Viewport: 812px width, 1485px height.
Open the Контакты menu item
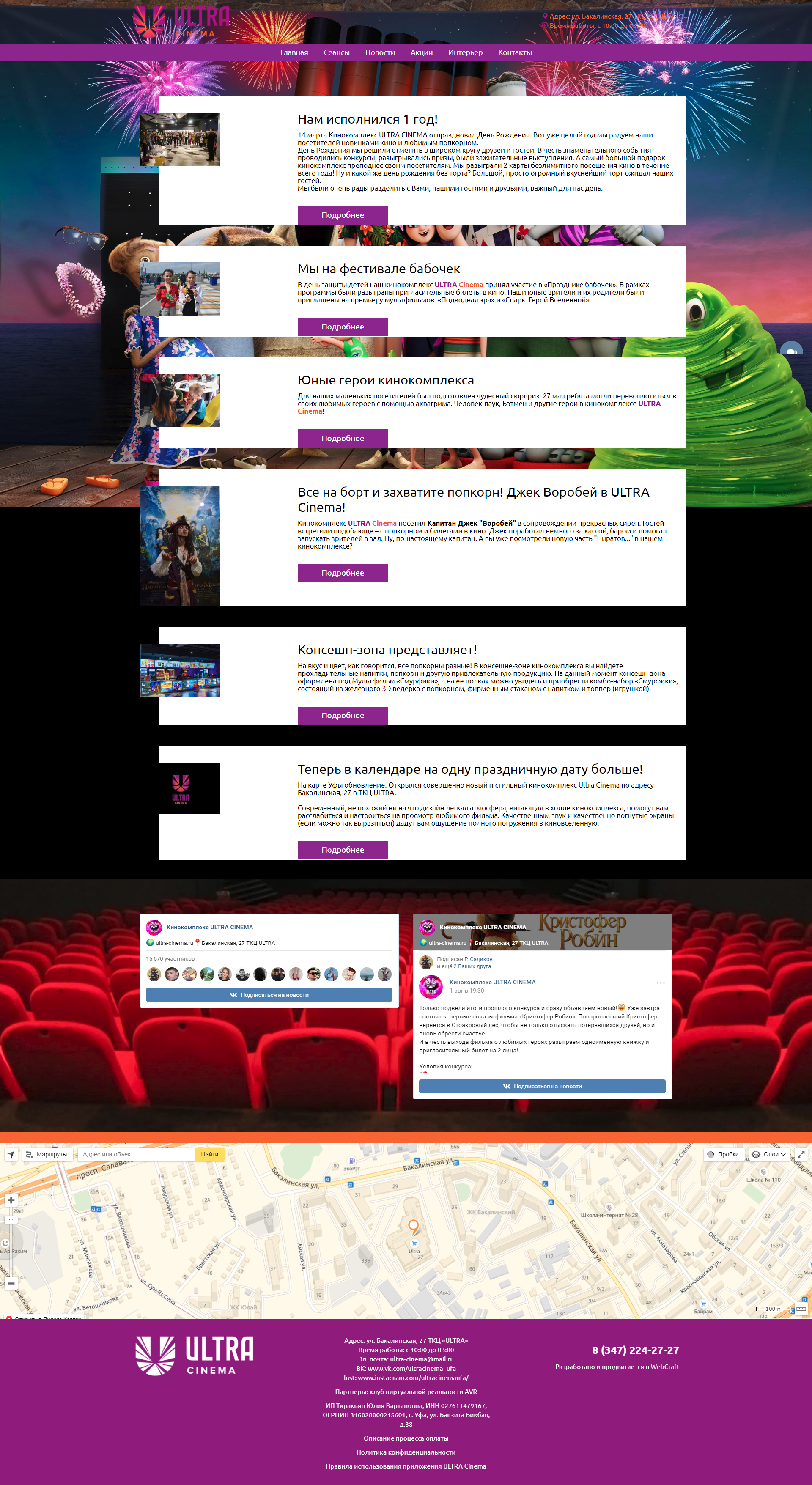coord(515,52)
